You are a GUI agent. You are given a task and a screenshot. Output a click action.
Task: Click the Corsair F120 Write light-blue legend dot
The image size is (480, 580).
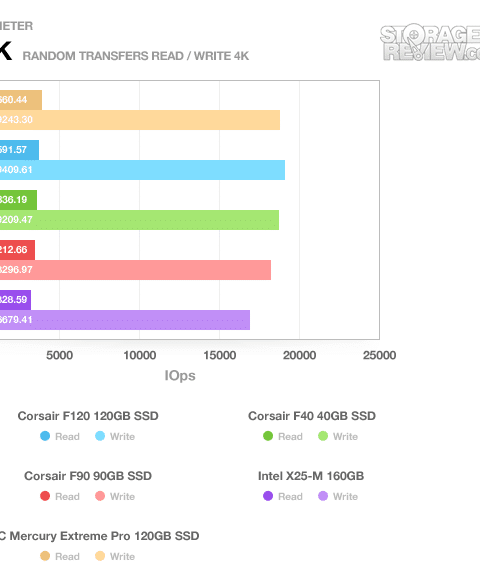[x=100, y=436]
